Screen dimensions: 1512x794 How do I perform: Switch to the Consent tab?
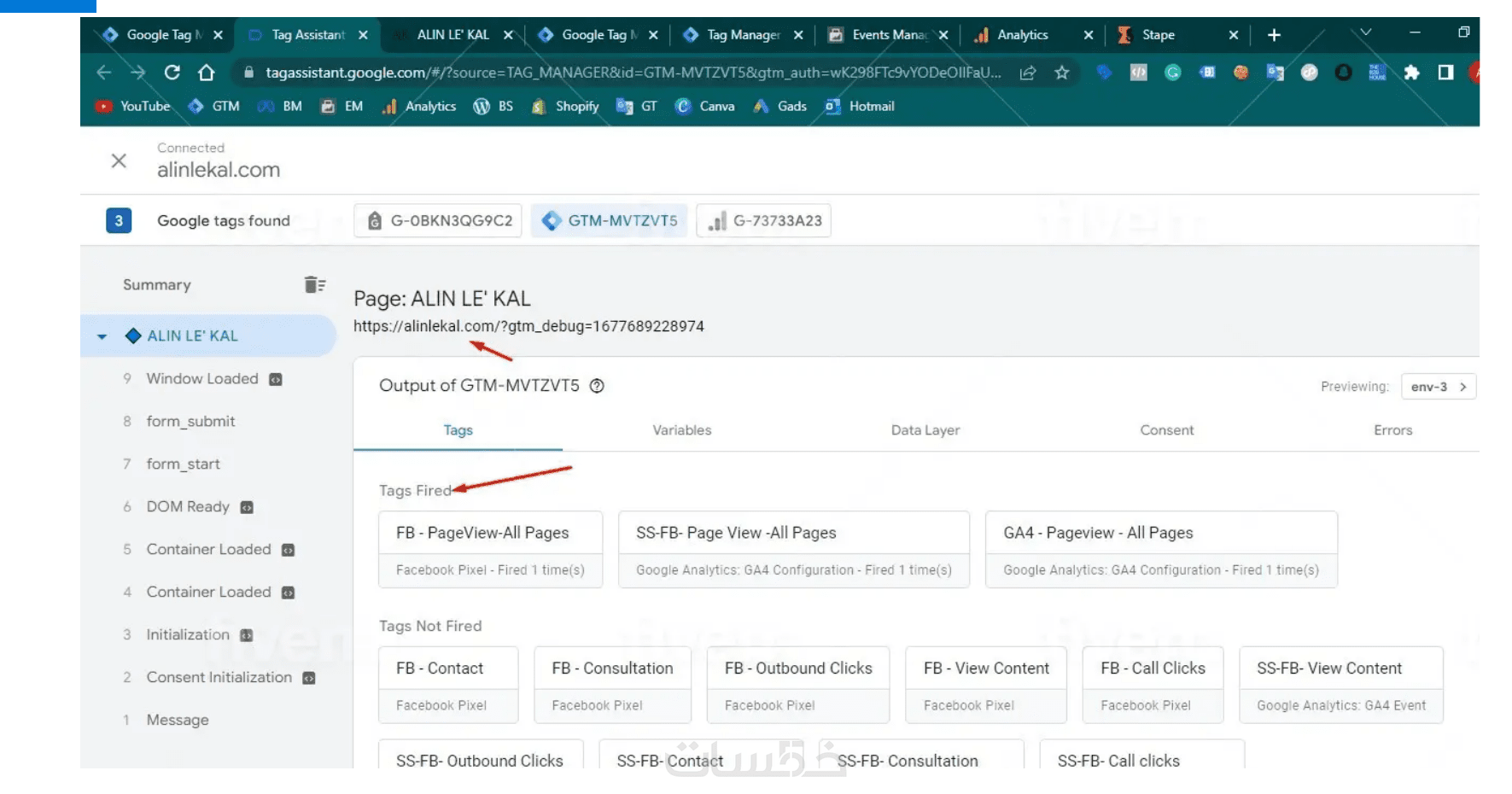(1167, 430)
